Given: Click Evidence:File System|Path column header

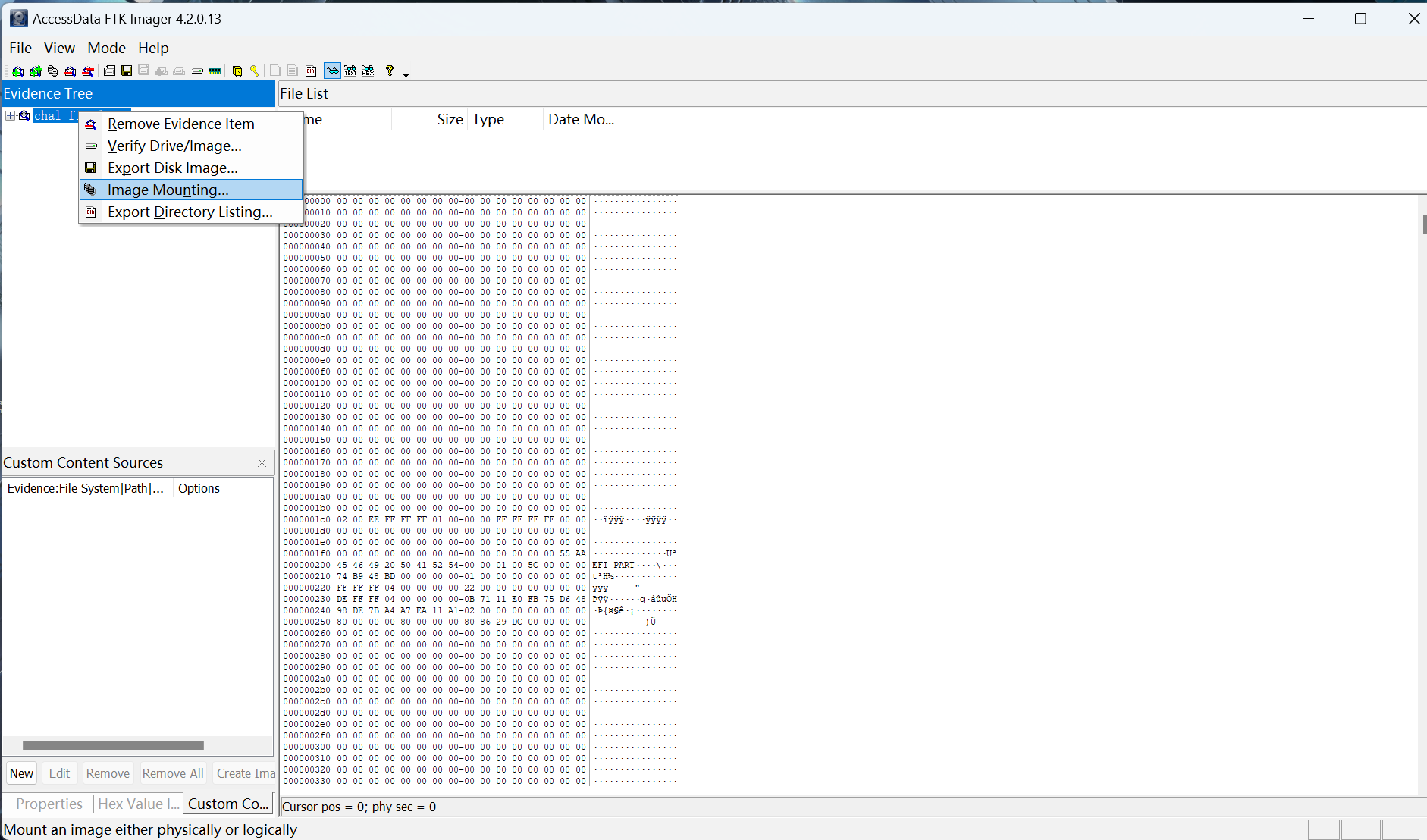Looking at the screenshot, I should coord(88,488).
